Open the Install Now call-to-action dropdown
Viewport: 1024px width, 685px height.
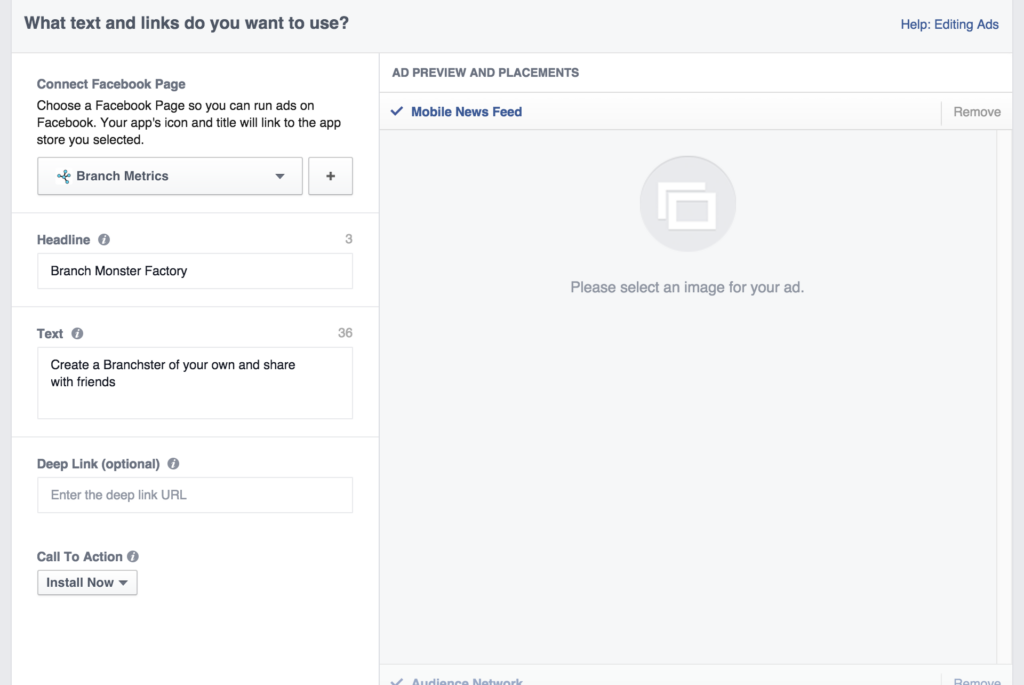pyautogui.click(x=87, y=582)
